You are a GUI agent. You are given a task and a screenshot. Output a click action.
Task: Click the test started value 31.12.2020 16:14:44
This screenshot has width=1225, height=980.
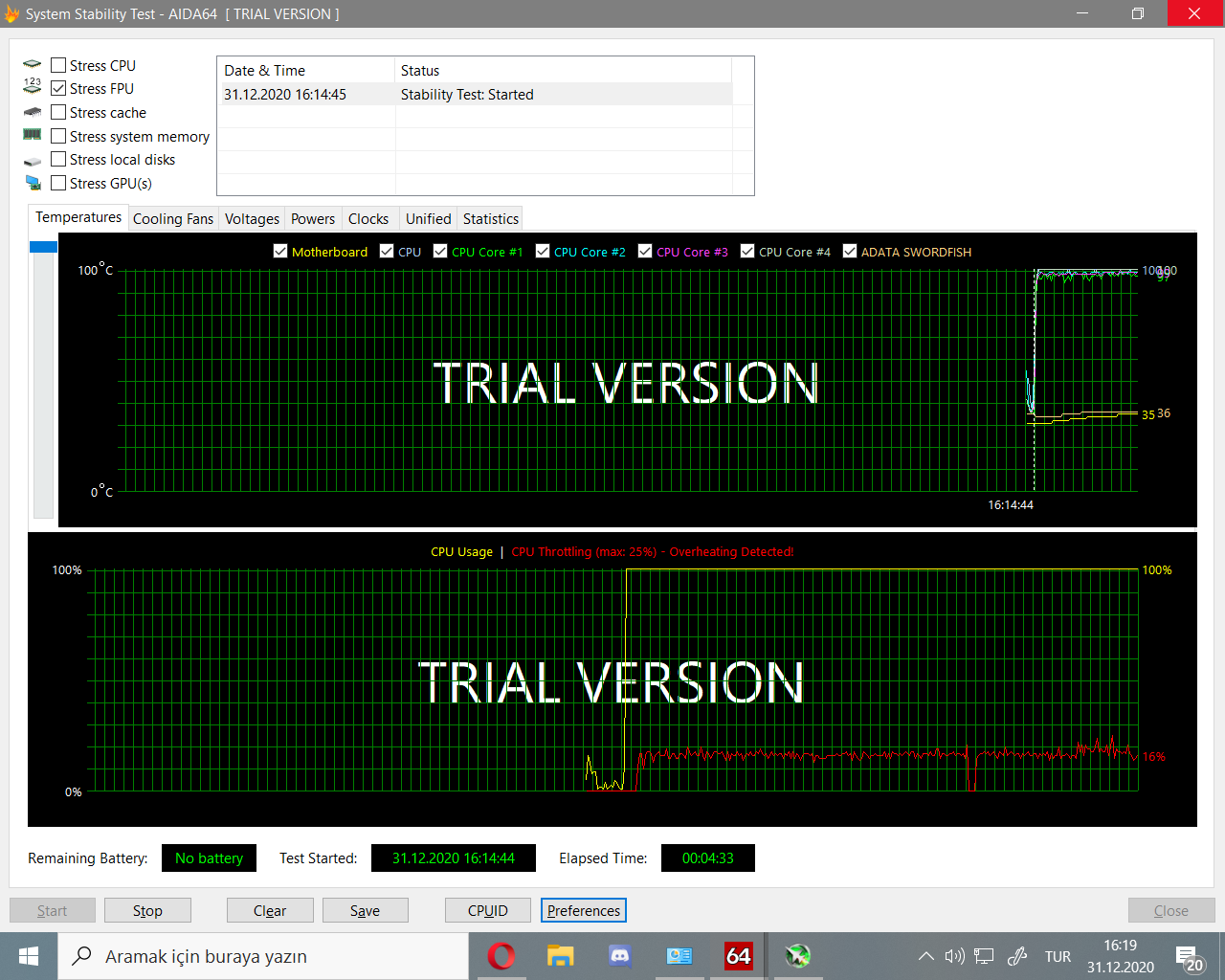click(454, 857)
